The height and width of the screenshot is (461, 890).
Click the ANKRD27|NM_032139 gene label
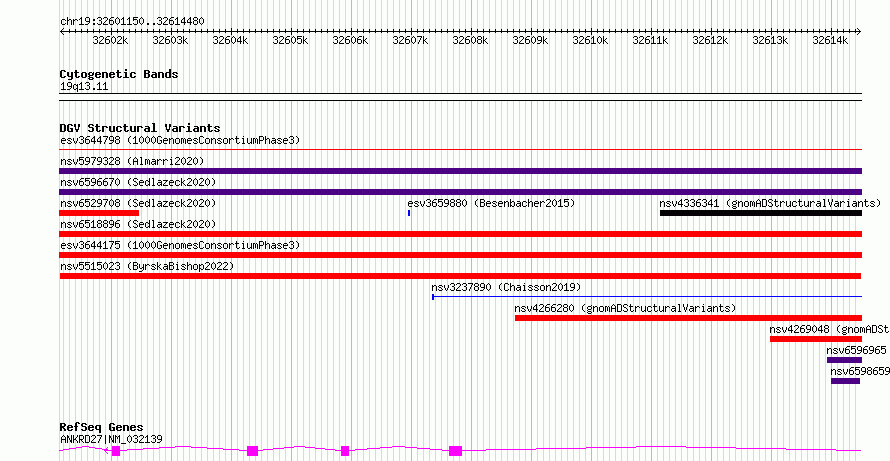(x=111, y=439)
